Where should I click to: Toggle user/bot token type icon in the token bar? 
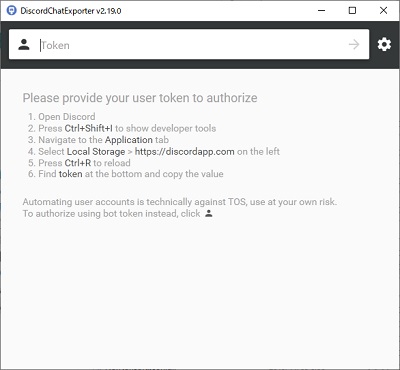coord(24,44)
